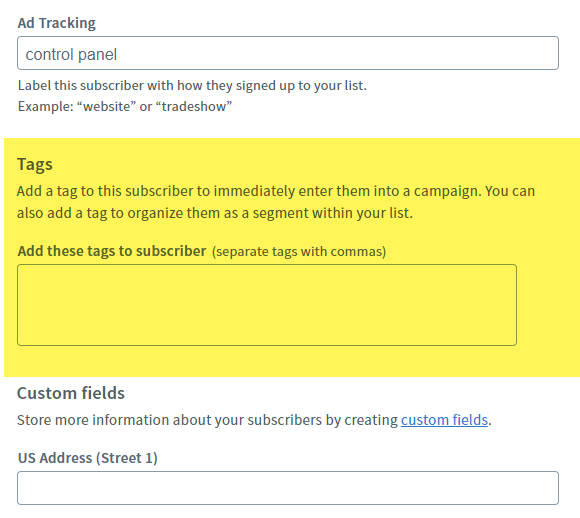Screen dimensions: 580x518
Task: Click into US Address (Street 1) field
Action: click(288, 488)
